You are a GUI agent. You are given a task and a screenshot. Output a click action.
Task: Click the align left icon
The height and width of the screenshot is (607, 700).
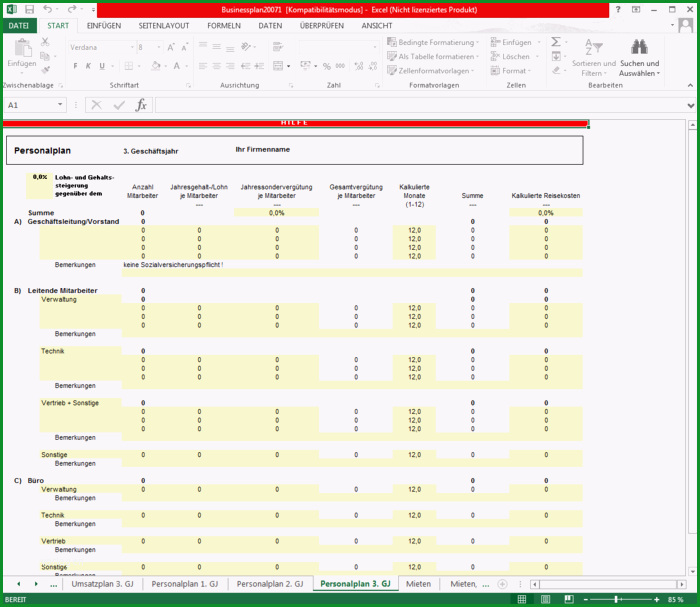point(203,66)
